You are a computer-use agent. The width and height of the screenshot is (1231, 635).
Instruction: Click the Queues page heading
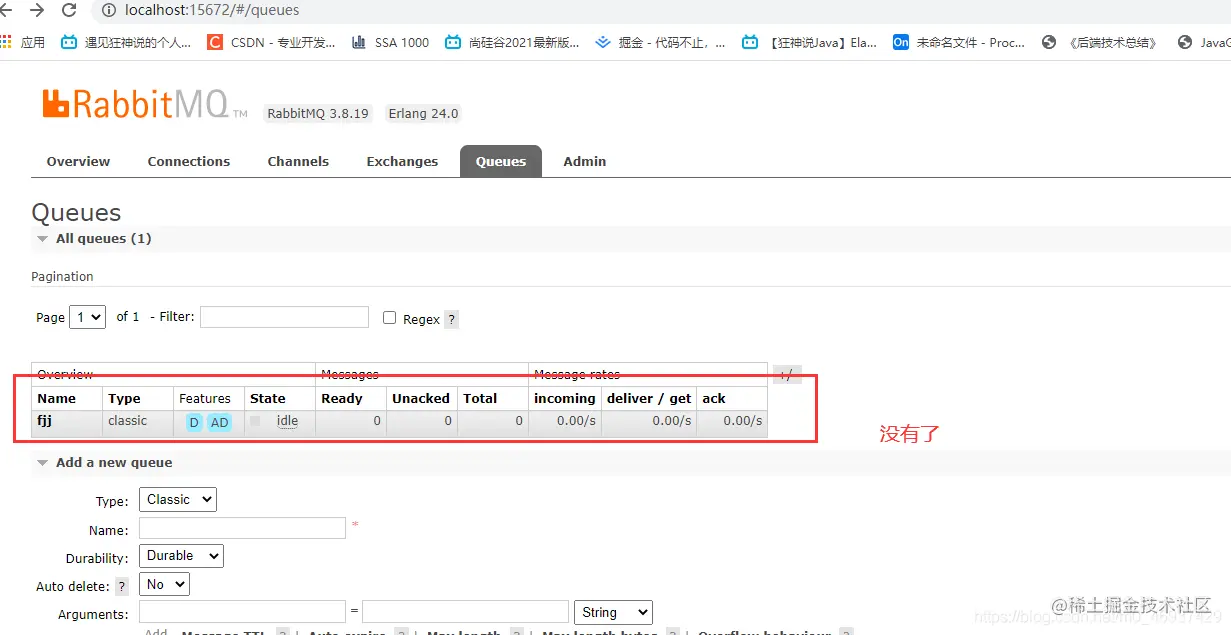(x=76, y=213)
